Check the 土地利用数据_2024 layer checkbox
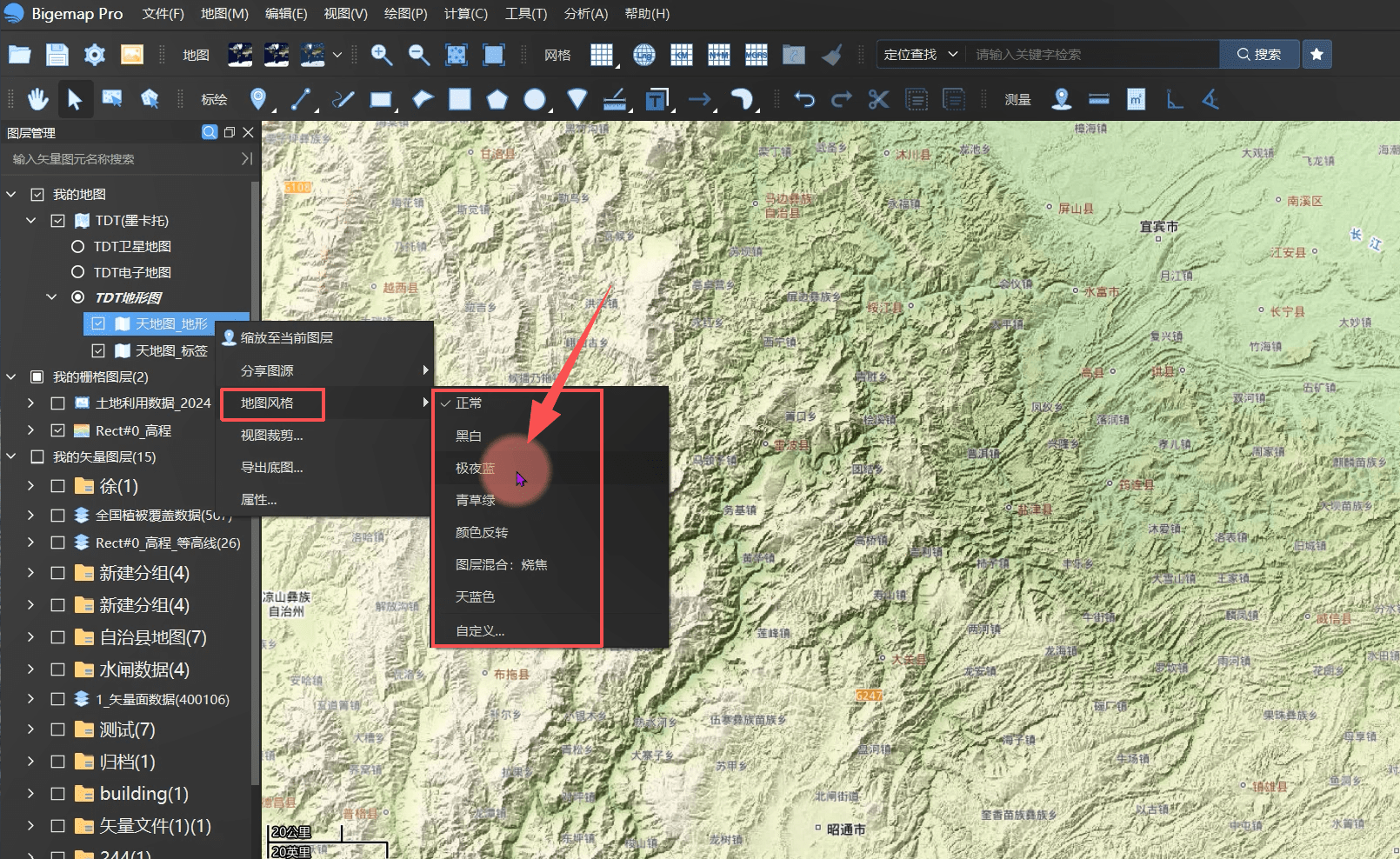Screen dimensions: 1400x859 pos(57,403)
